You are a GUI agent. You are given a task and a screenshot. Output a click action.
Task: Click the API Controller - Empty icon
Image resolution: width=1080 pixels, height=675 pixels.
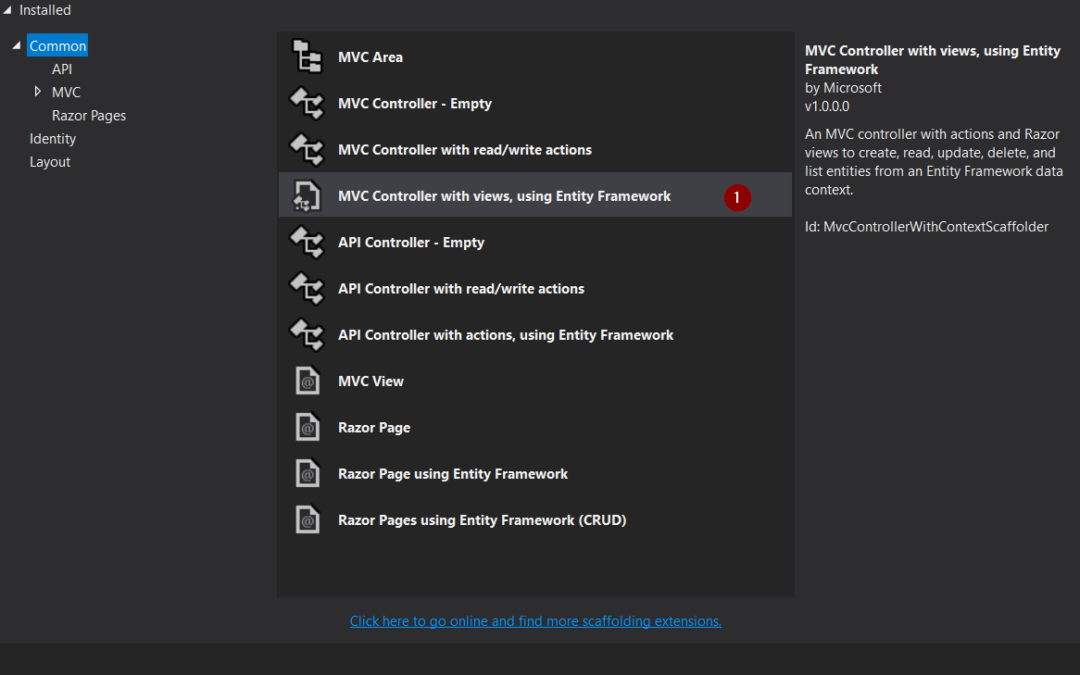[x=307, y=242]
